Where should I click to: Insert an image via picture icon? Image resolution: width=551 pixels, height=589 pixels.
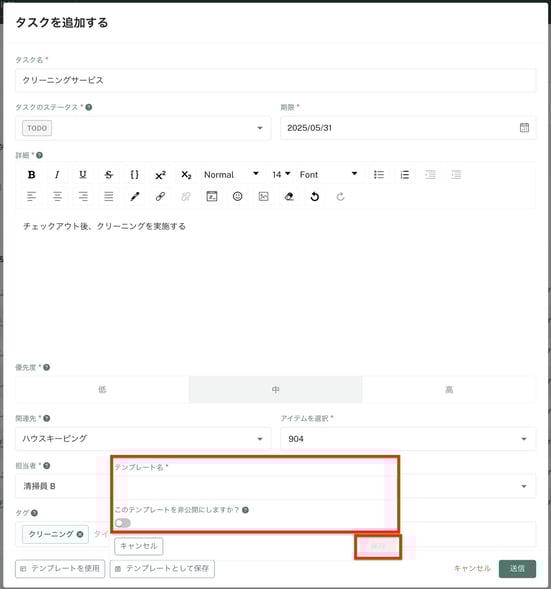(x=263, y=196)
